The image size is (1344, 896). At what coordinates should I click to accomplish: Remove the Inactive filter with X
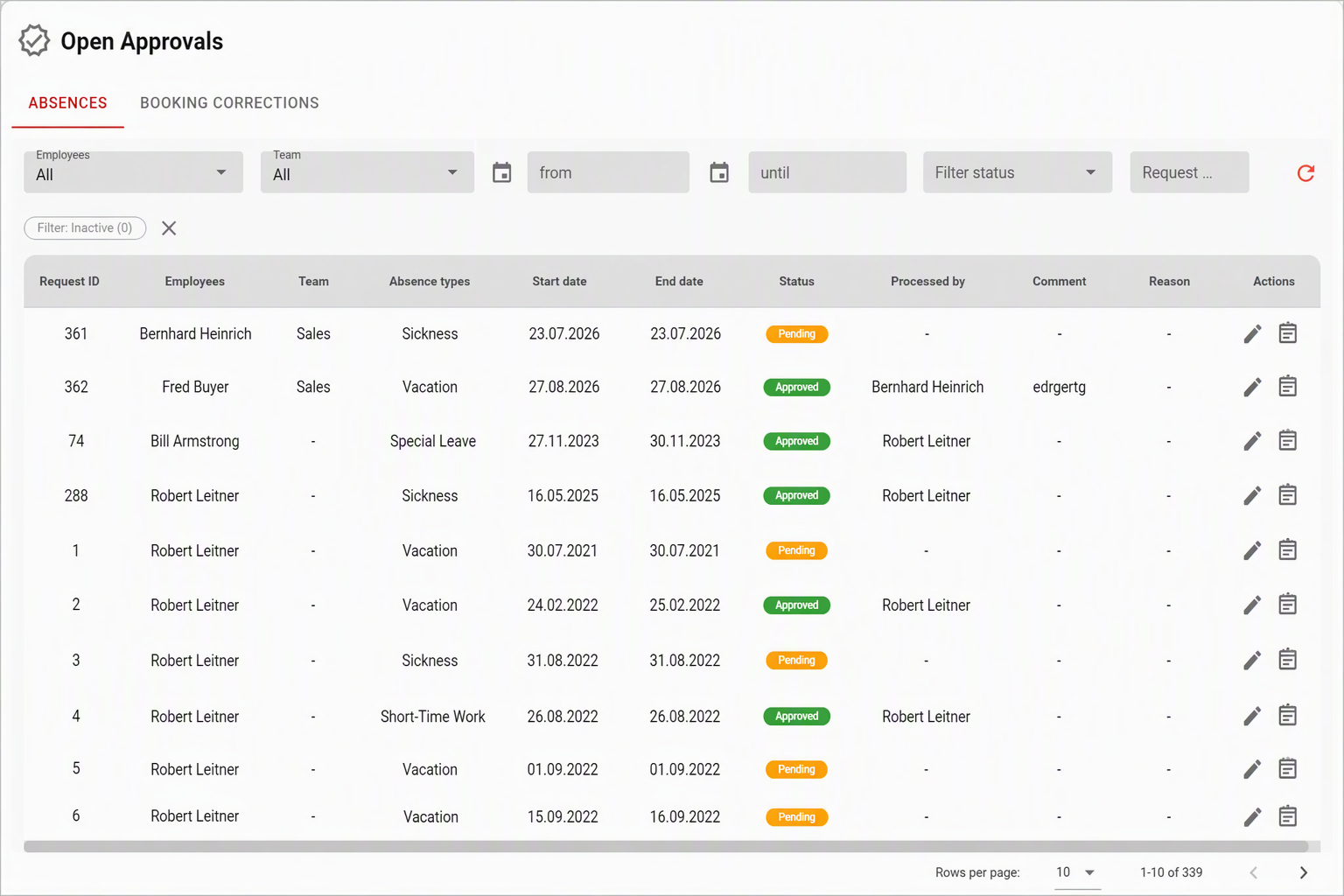169,228
